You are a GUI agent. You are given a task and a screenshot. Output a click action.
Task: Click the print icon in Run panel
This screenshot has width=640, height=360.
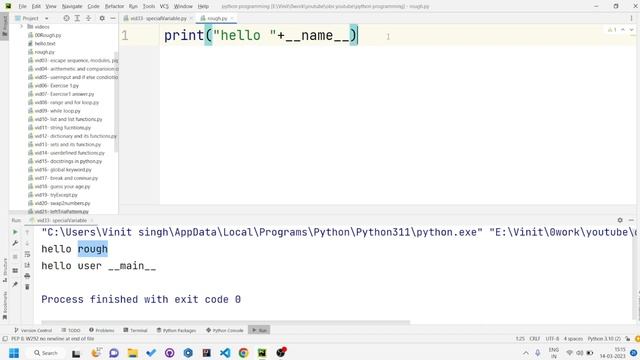27,276
